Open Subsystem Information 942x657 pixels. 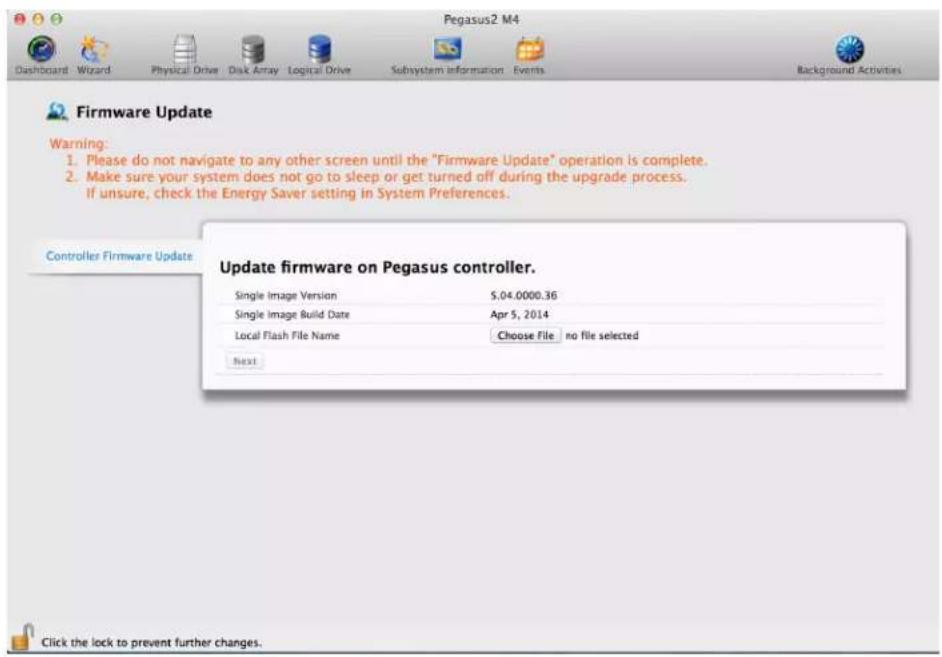point(447,55)
